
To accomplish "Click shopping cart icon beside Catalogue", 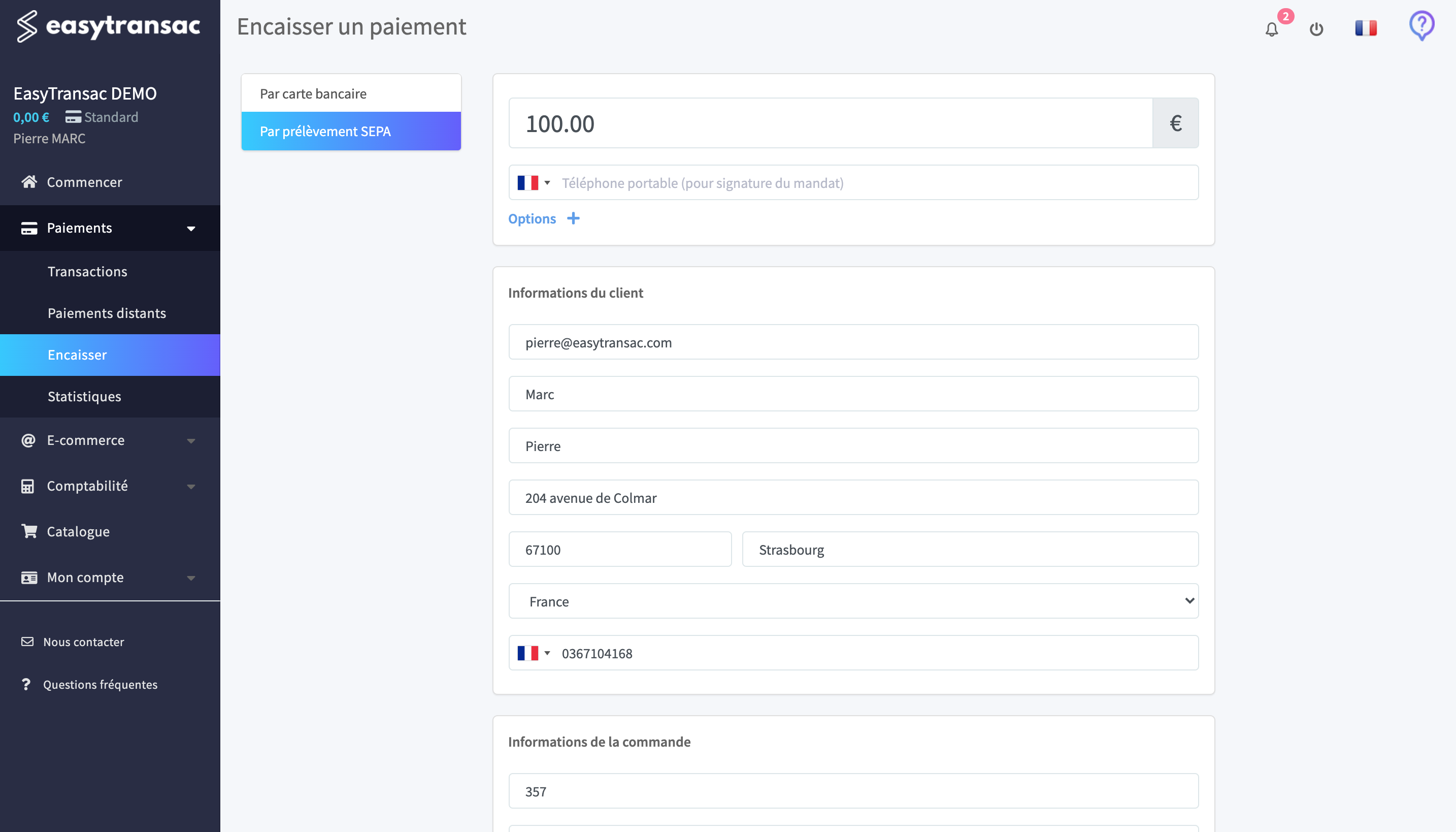I will (29, 531).
